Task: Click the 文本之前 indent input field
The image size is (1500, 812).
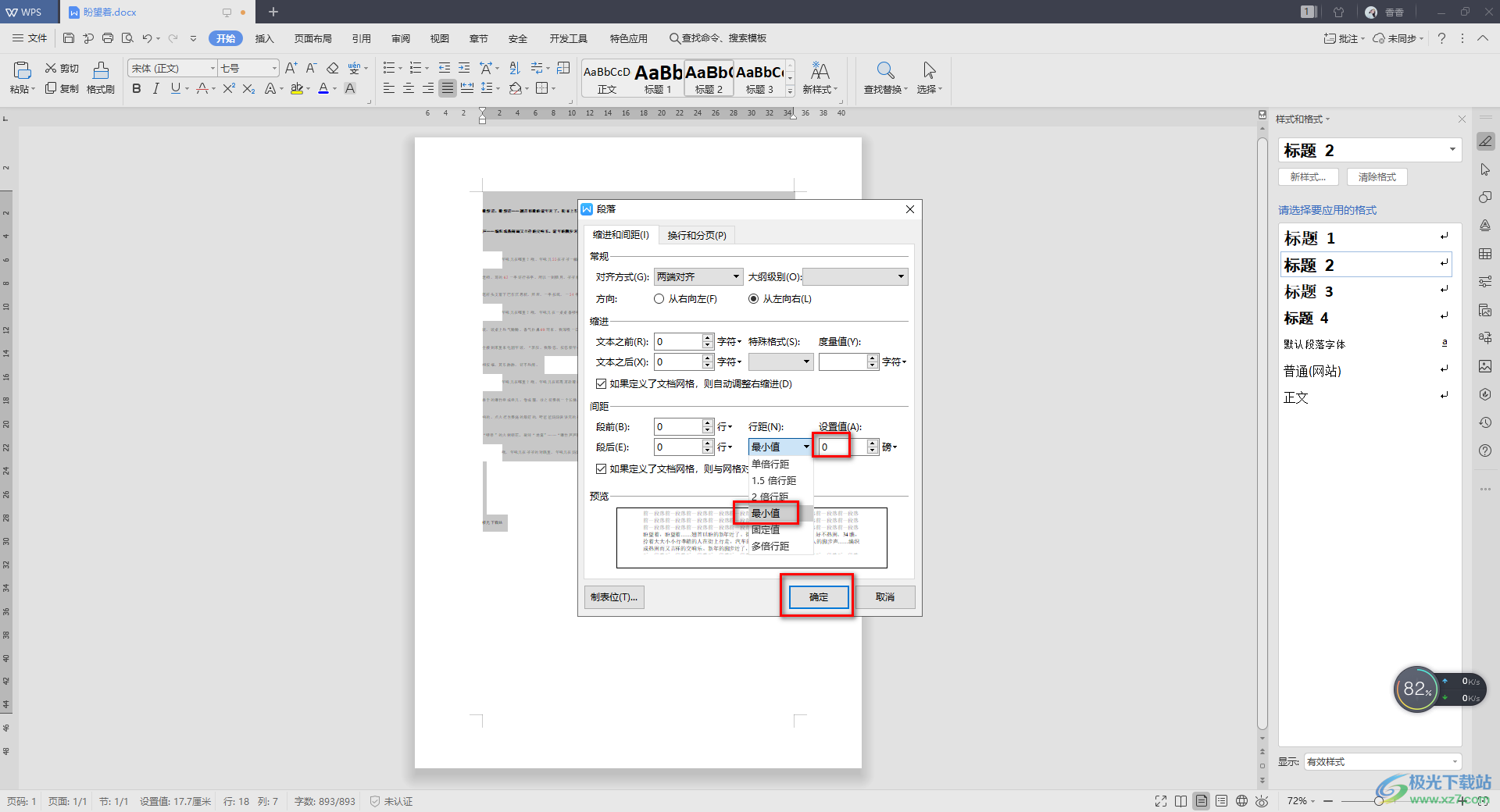Action: (x=678, y=342)
